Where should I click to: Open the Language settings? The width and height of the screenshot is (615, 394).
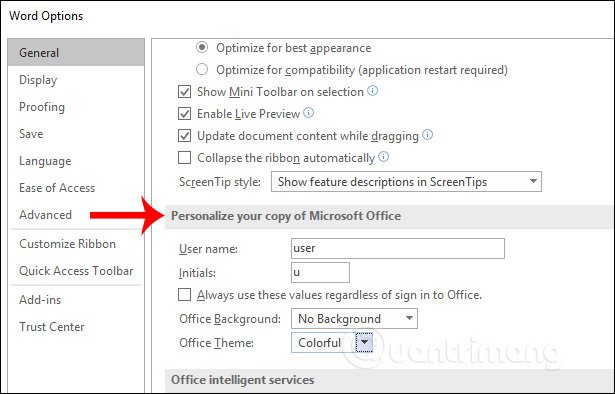(x=45, y=161)
